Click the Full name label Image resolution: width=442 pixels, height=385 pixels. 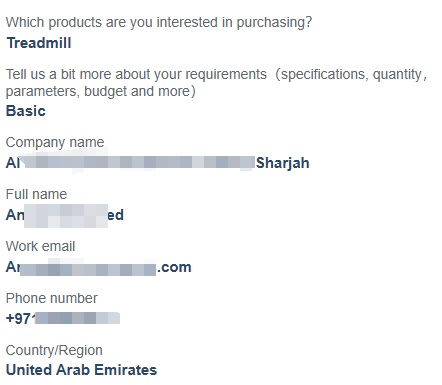[36, 194]
